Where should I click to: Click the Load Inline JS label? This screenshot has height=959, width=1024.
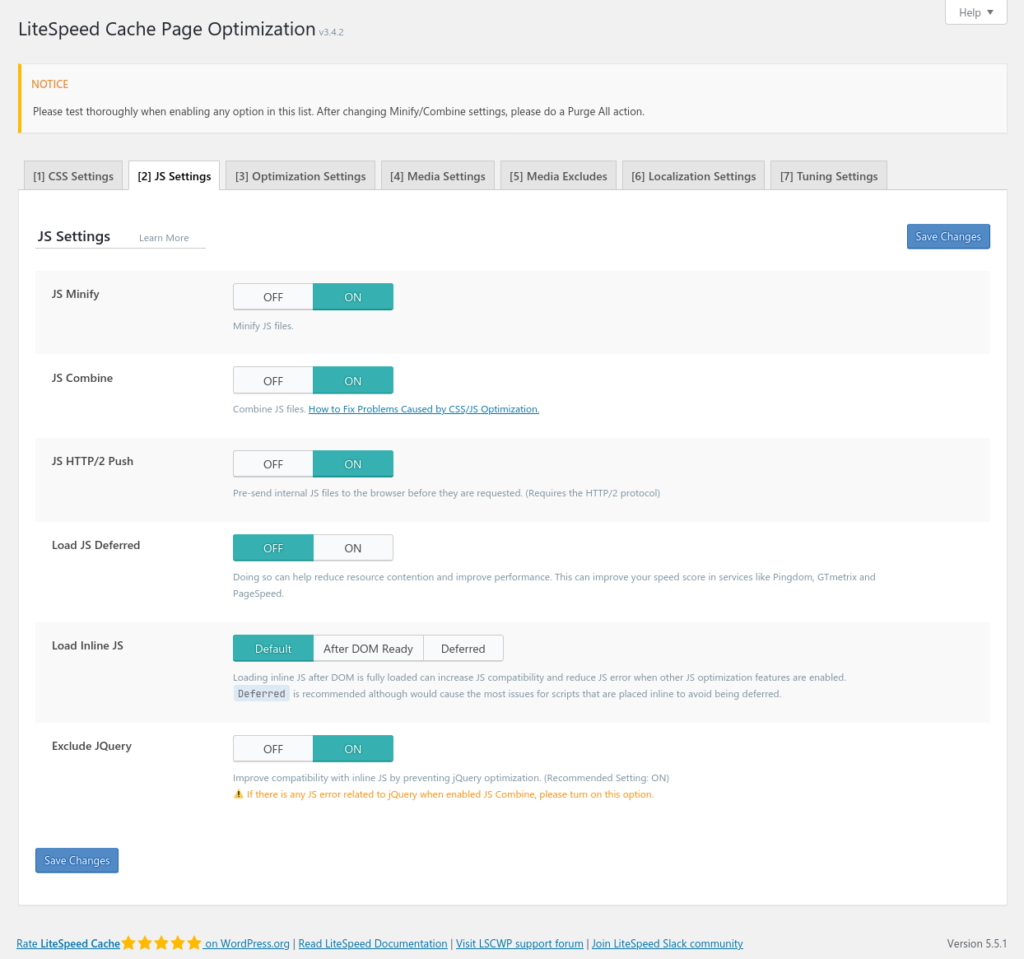(88, 645)
